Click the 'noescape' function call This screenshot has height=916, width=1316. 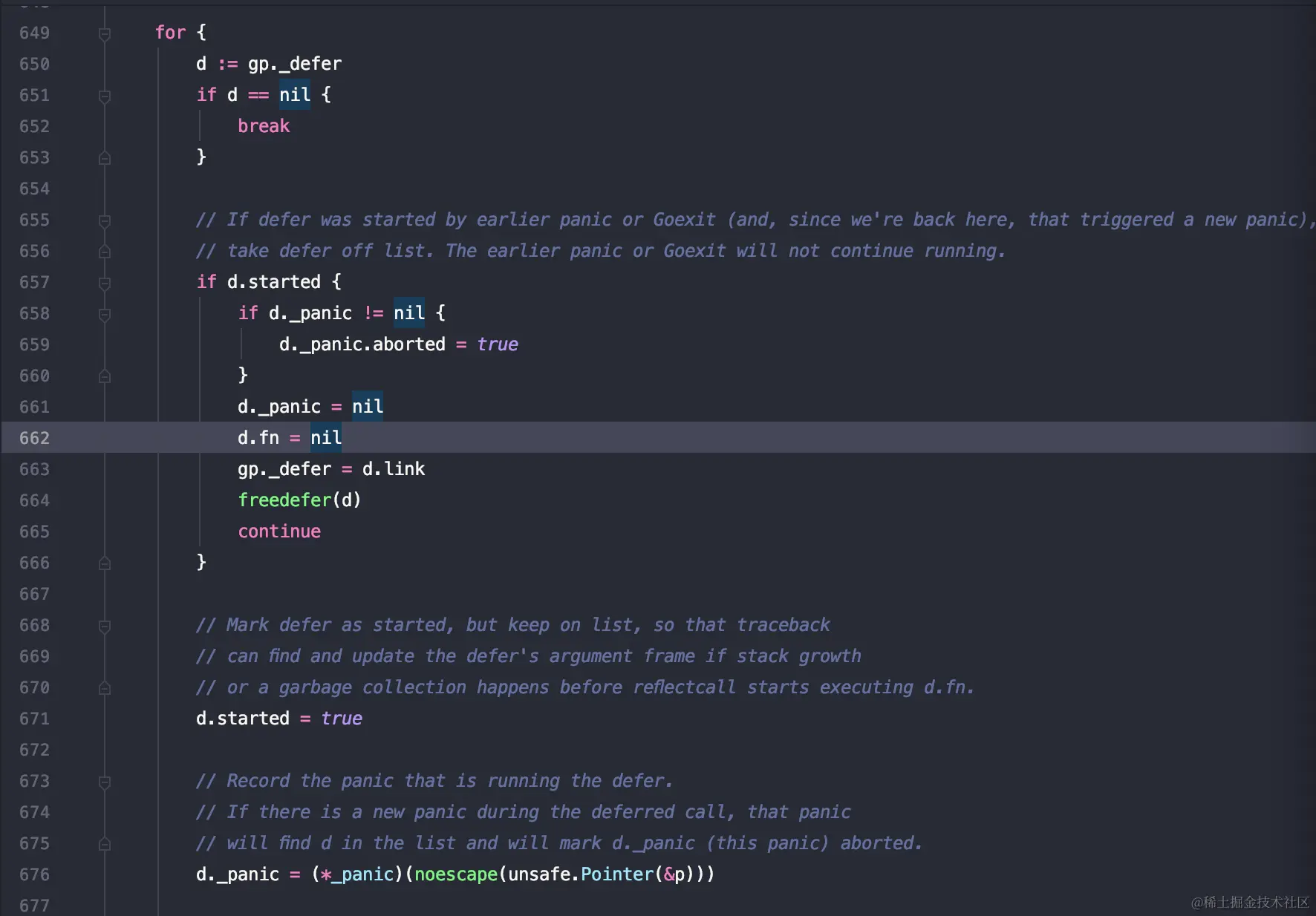[x=456, y=874]
